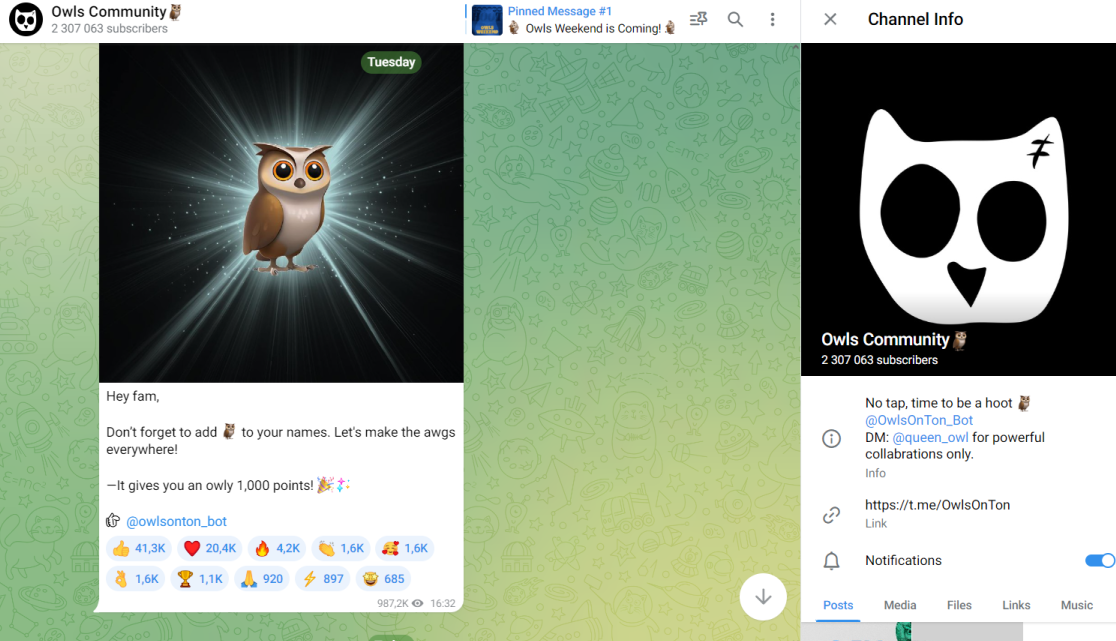Image resolution: width=1116 pixels, height=641 pixels.
Task: Add lightning bolt reaction 897
Action: 323,578
